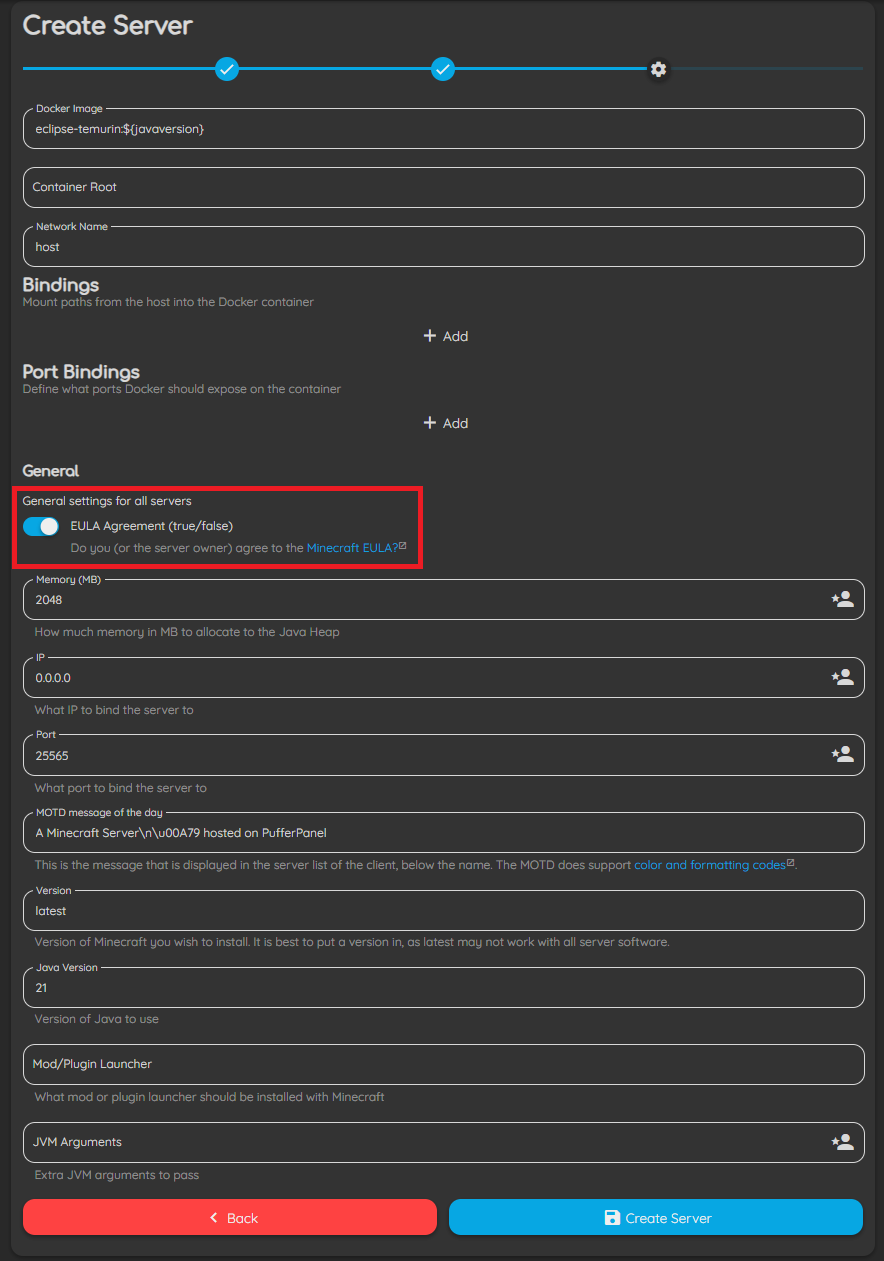Click the gear icon on the progress stepper
Image resolution: width=884 pixels, height=1261 pixels.
point(658,69)
